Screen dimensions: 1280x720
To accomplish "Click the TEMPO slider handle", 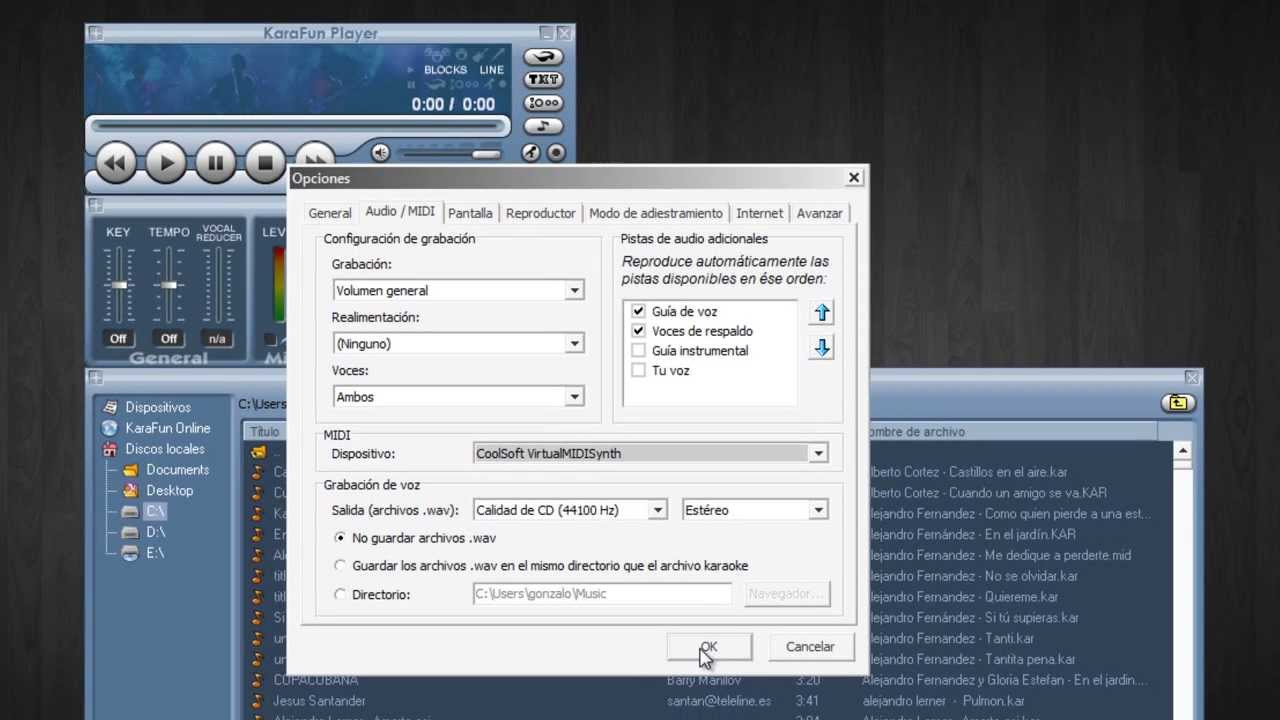I will click(x=168, y=285).
